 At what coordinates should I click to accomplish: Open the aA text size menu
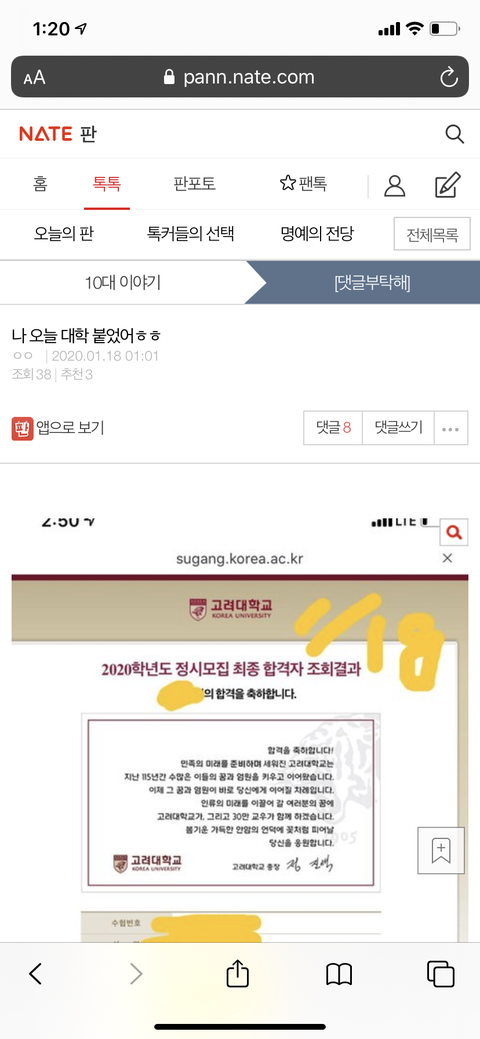(x=34, y=78)
